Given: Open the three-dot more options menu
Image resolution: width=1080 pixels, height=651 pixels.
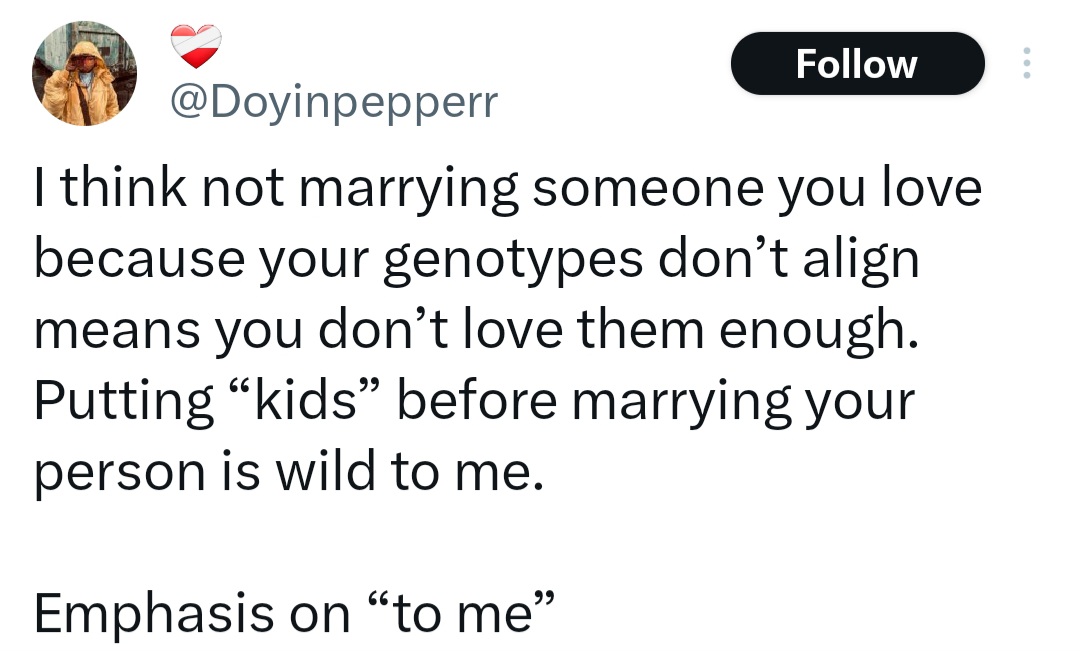Looking at the screenshot, I should point(1025,64).
